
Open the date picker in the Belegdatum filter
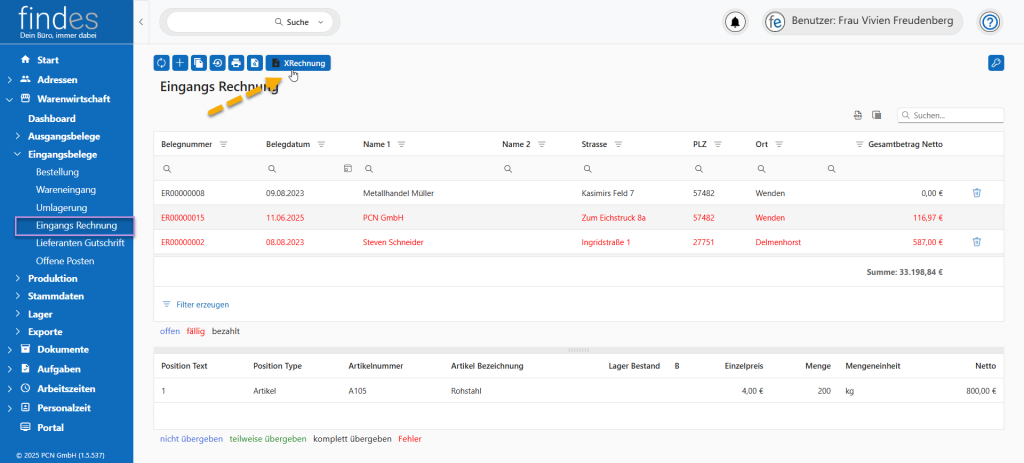[x=347, y=169]
